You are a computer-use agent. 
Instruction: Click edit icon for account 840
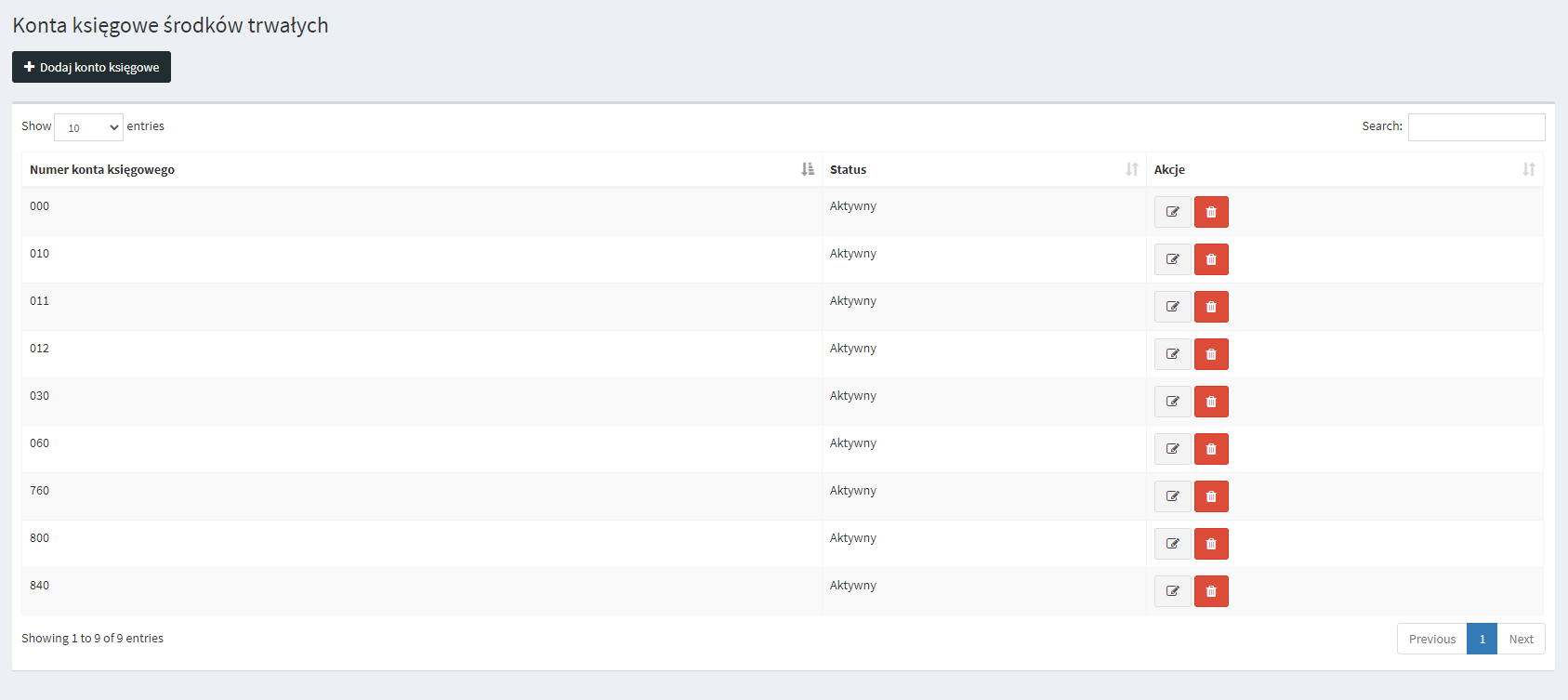click(1172, 591)
